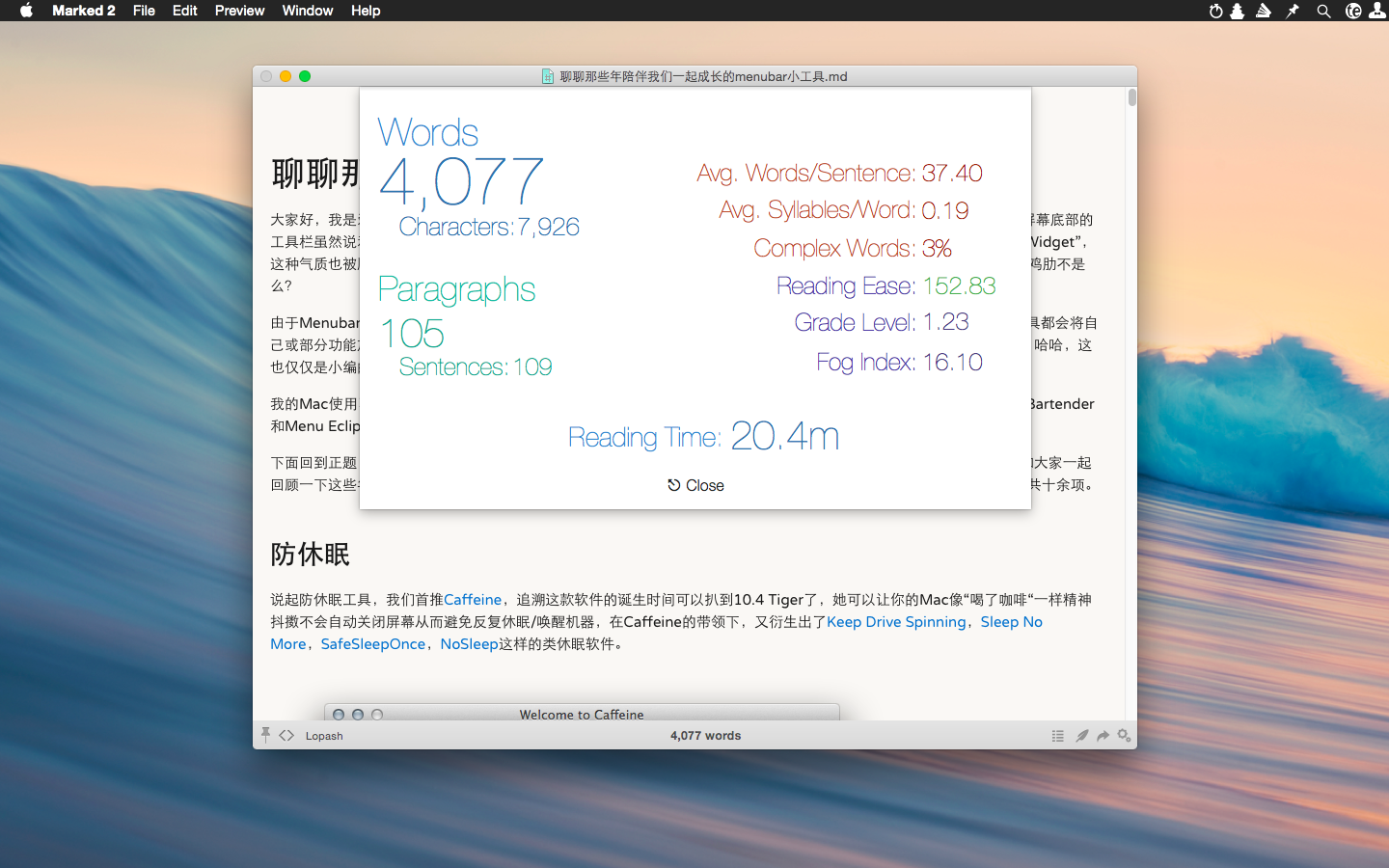Click the pushpin icon in the menu bar

click(1293, 11)
